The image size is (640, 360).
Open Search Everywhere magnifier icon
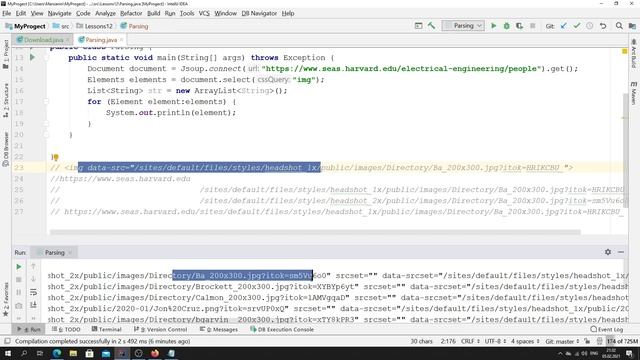click(x=619, y=26)
